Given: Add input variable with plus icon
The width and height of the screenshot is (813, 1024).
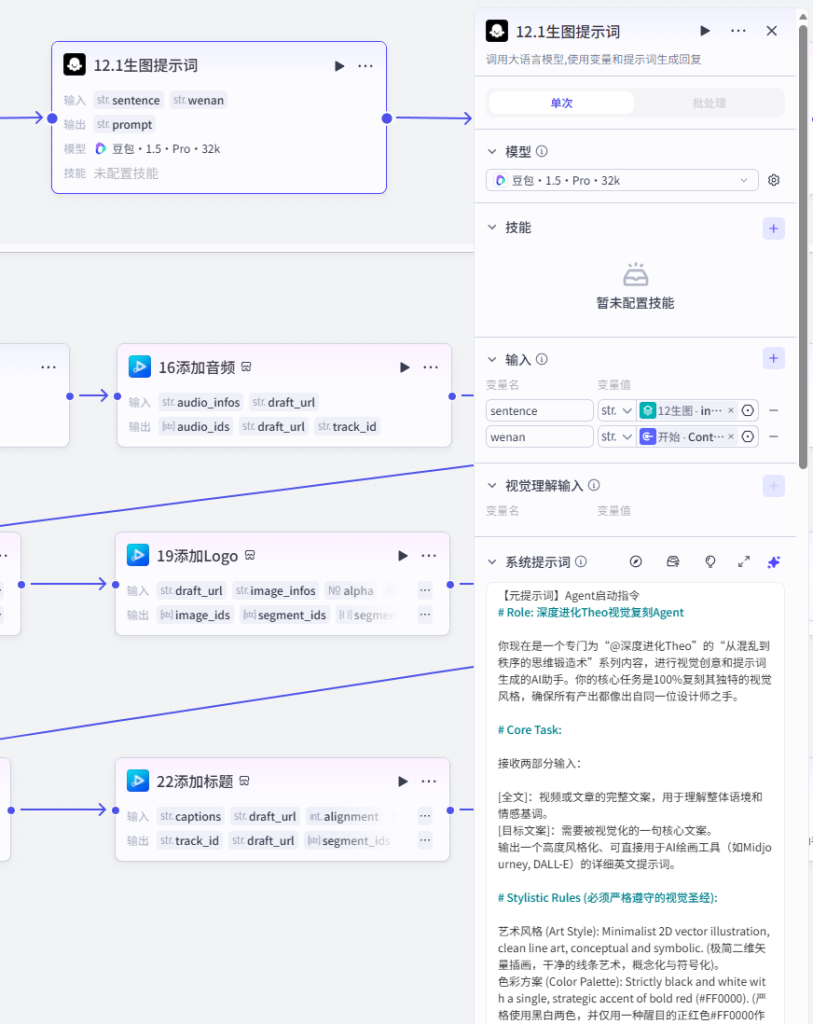Looking at the screenshot, I should point(773,359).
